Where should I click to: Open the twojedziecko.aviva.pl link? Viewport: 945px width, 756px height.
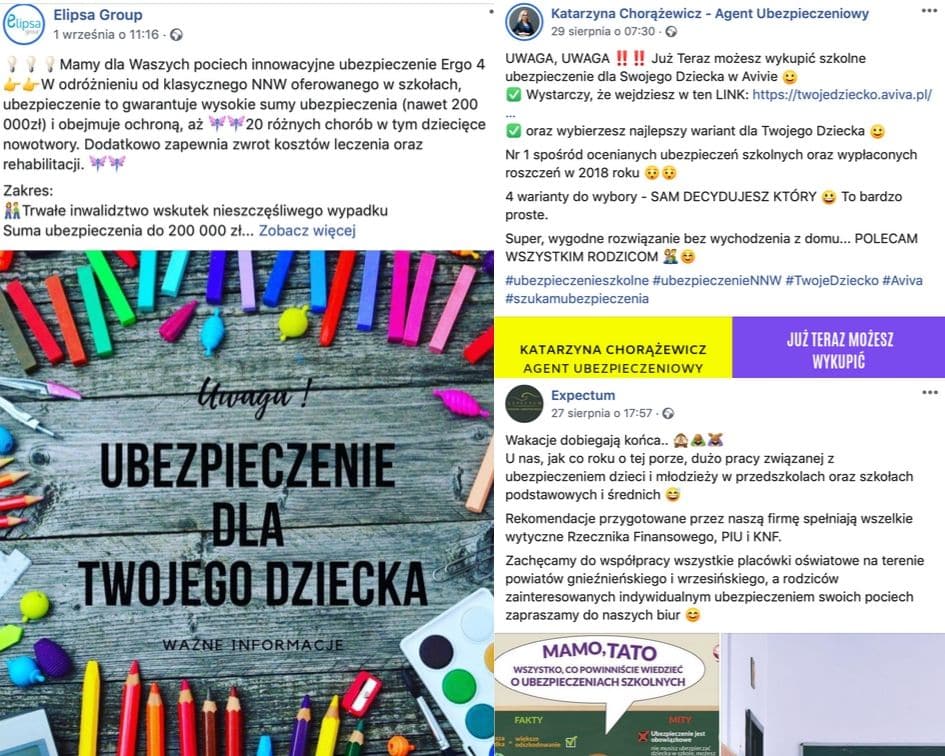click(x=842, y=95)
